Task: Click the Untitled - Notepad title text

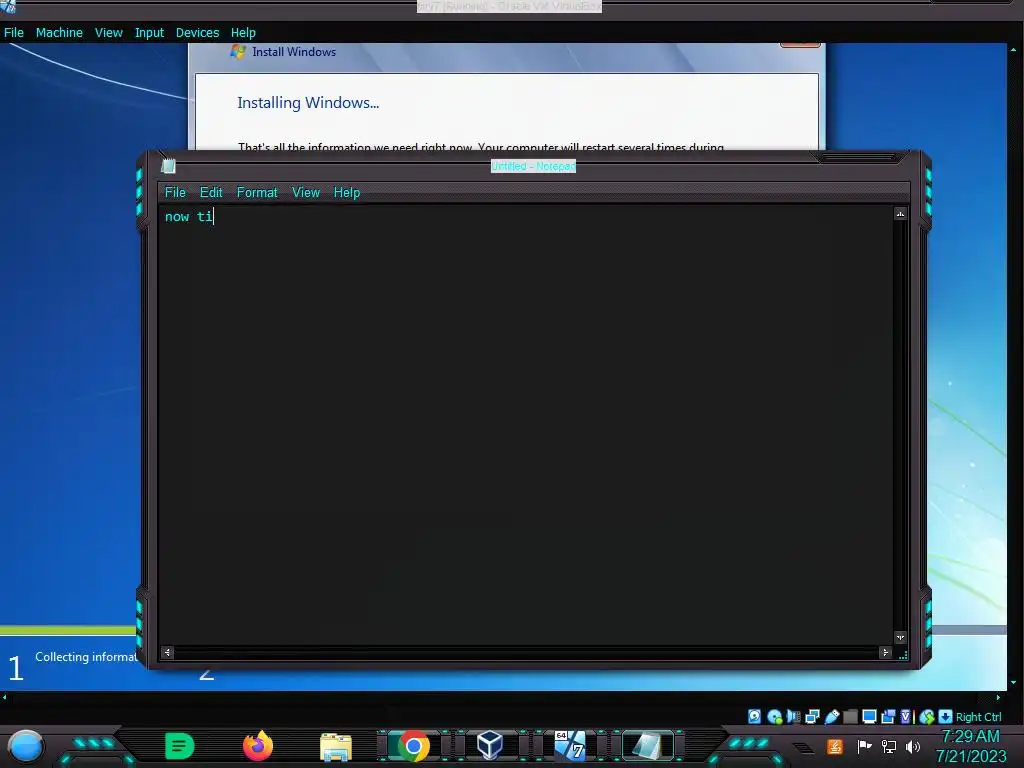Action: tap(533, 166)
